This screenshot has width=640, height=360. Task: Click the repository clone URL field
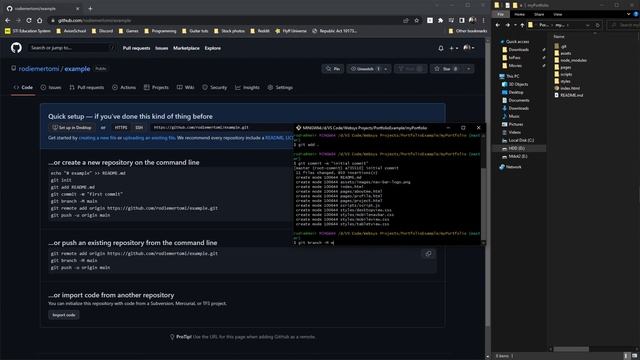pos(222,127)
